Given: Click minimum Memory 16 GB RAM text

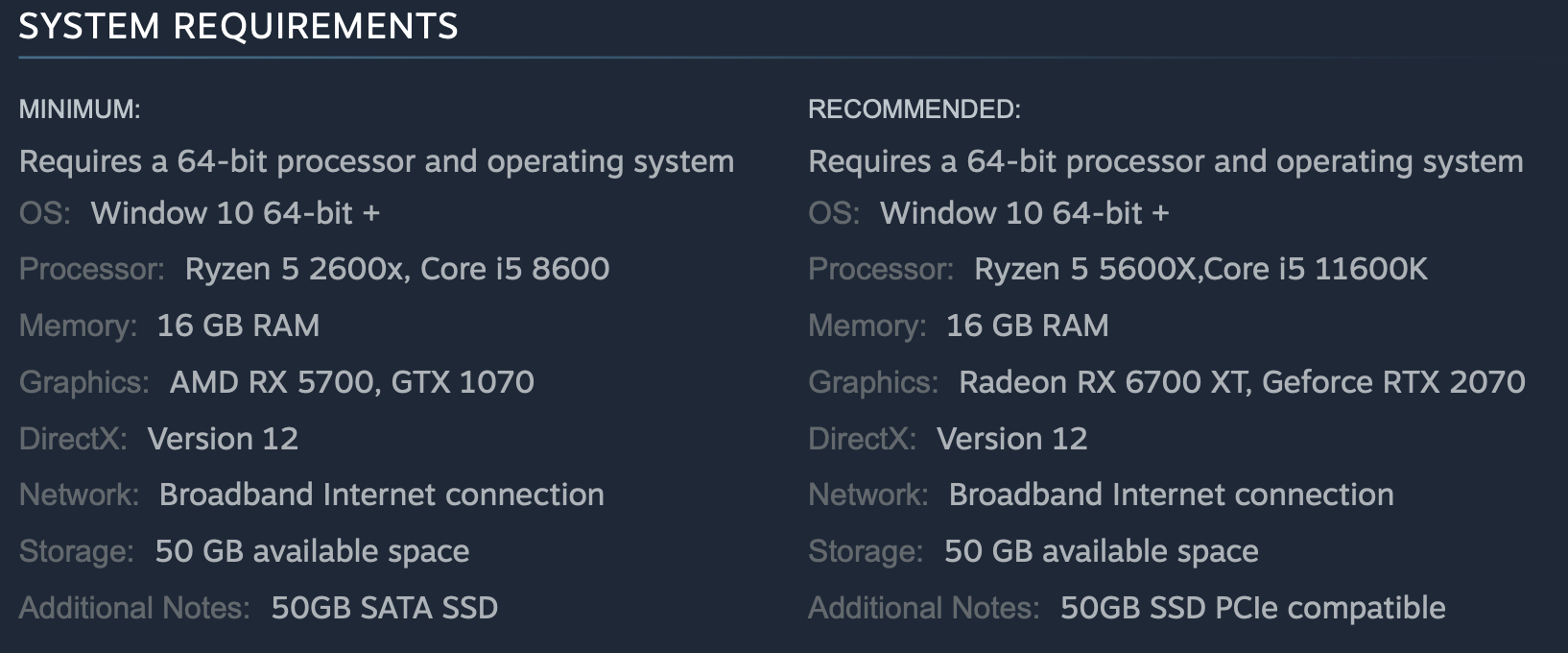Looking at the screenshot, I should click(x=238, y=326).
